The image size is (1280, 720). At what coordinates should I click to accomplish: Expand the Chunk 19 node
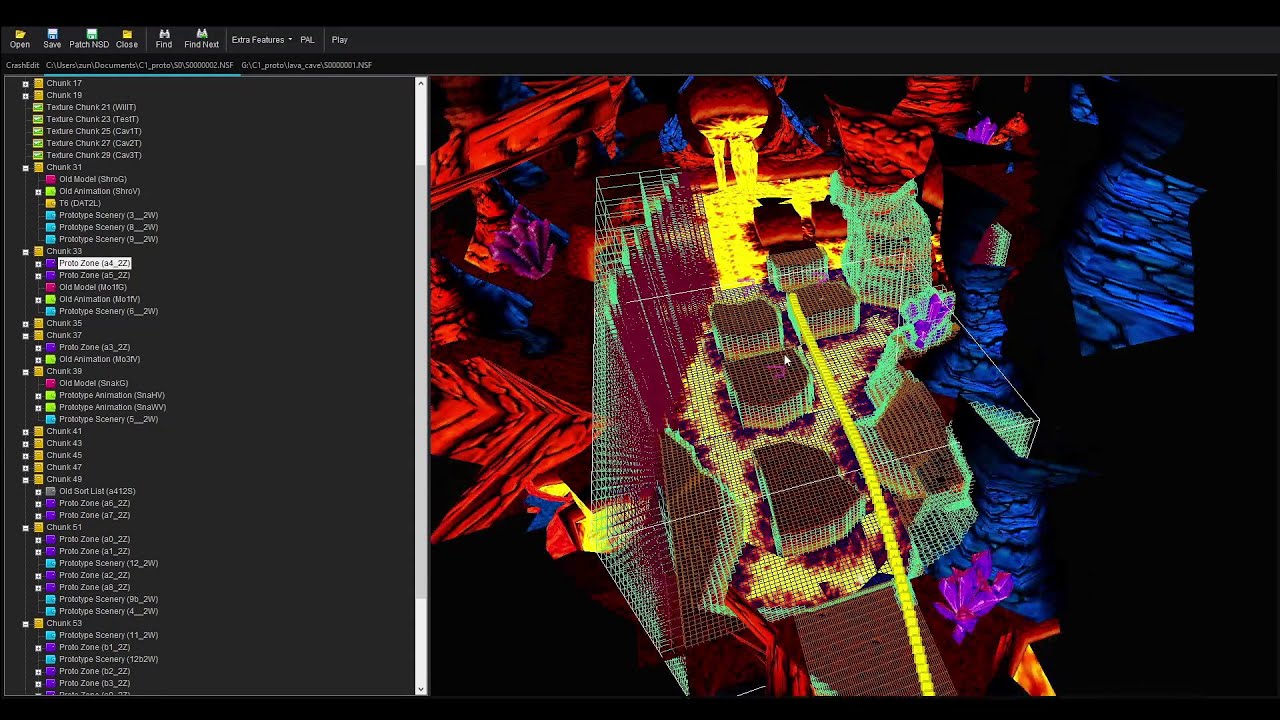25,95
